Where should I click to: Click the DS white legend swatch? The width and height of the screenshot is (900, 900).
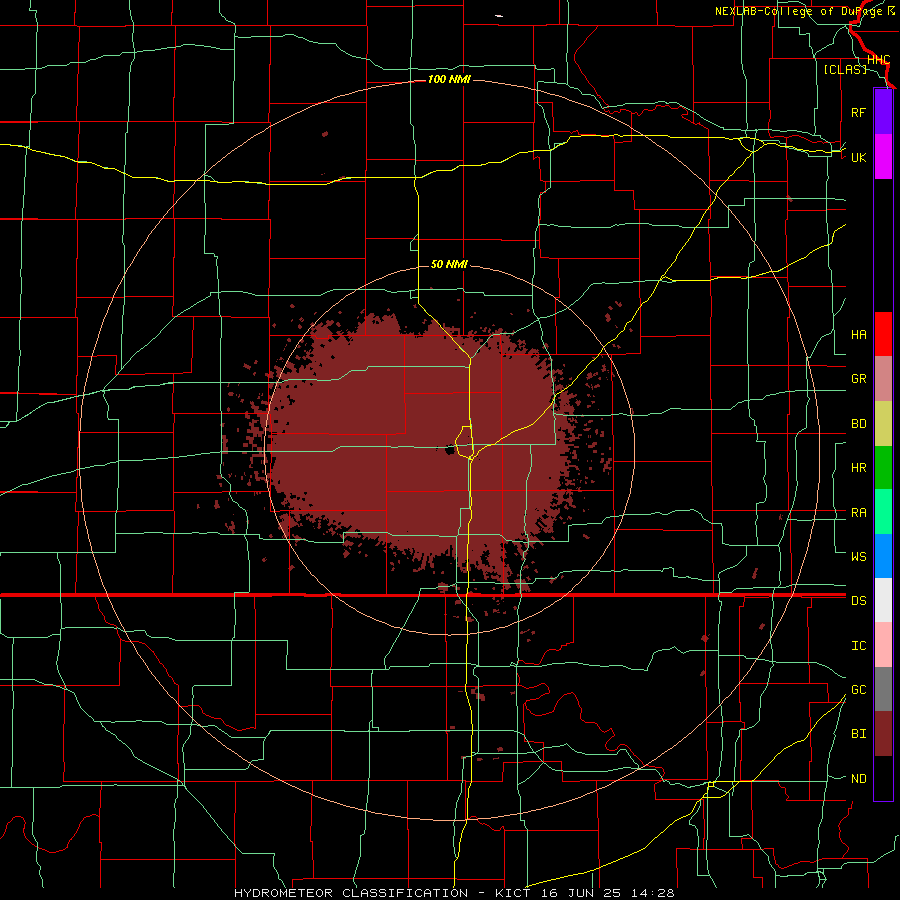pyautogui.click(x=883, y=600)
